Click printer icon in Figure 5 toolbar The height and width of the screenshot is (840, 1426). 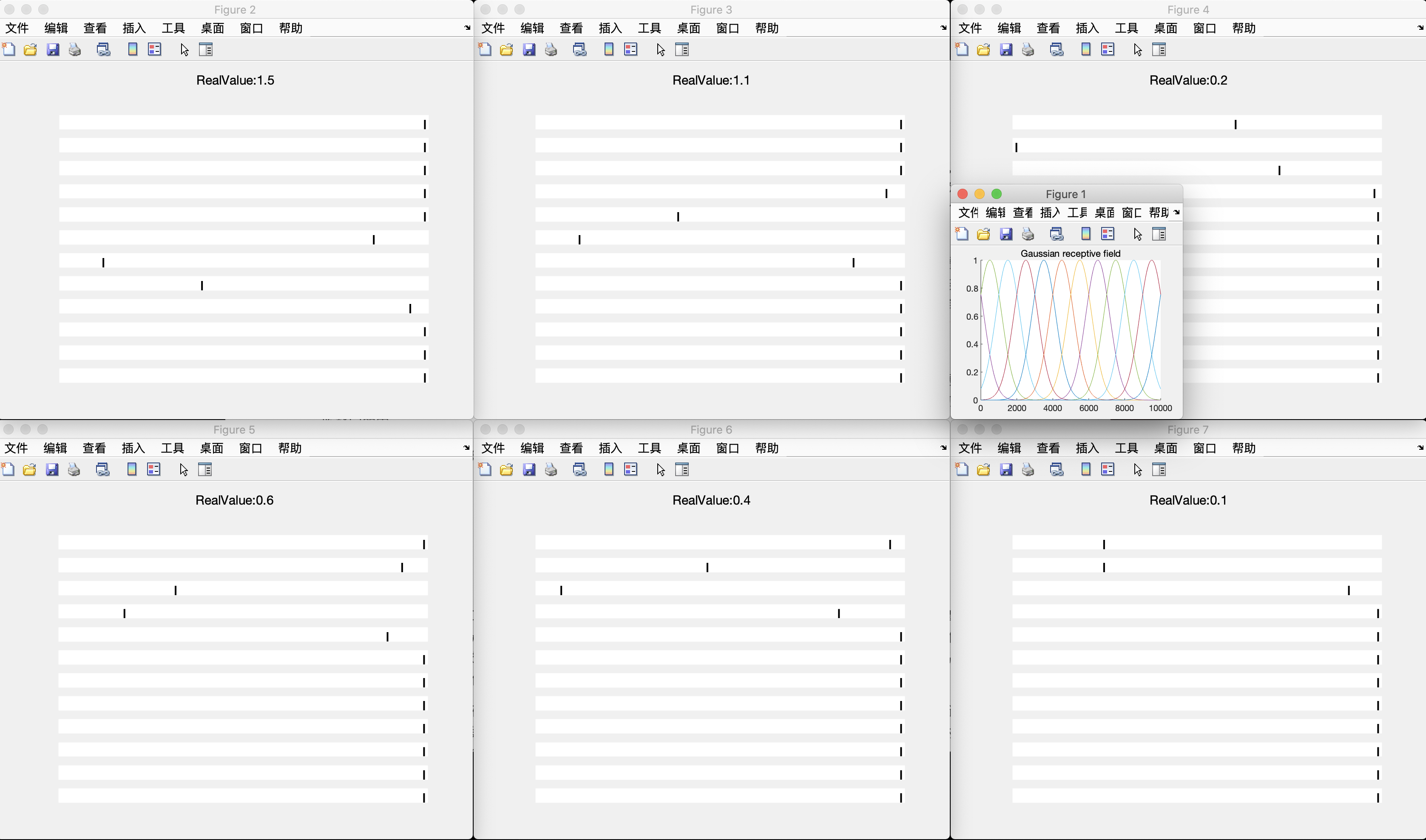click(74, 470)
